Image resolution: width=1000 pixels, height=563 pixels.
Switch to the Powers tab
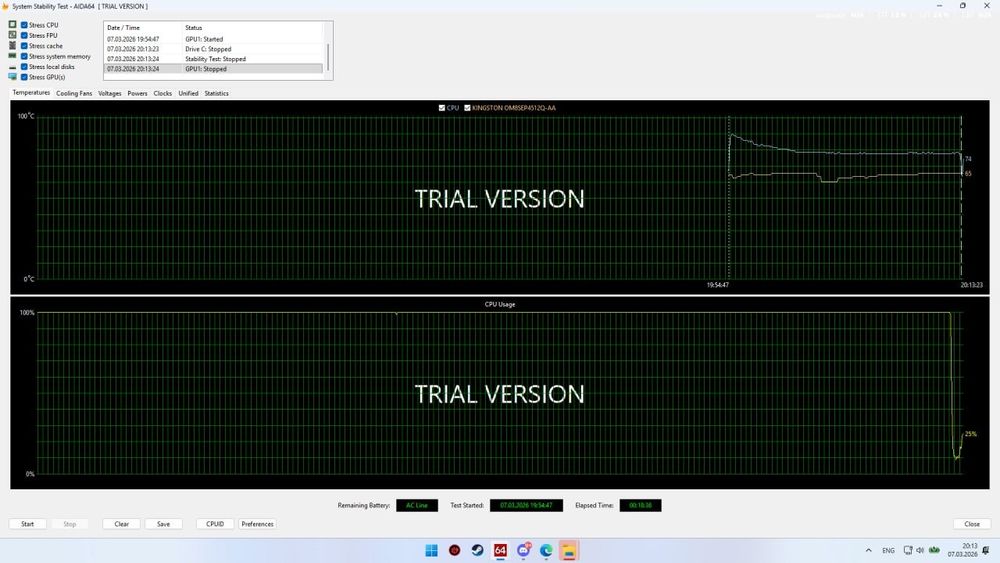tap(137, 93)
